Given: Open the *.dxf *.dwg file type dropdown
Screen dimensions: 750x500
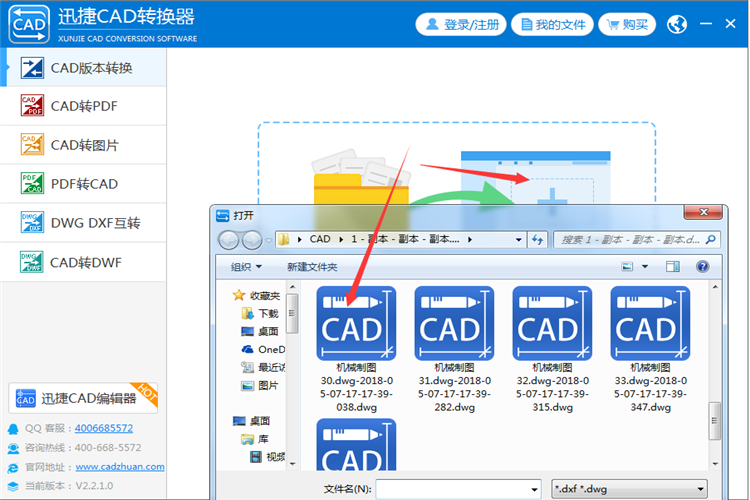Looking at the screenshot, I should point(629,489).
